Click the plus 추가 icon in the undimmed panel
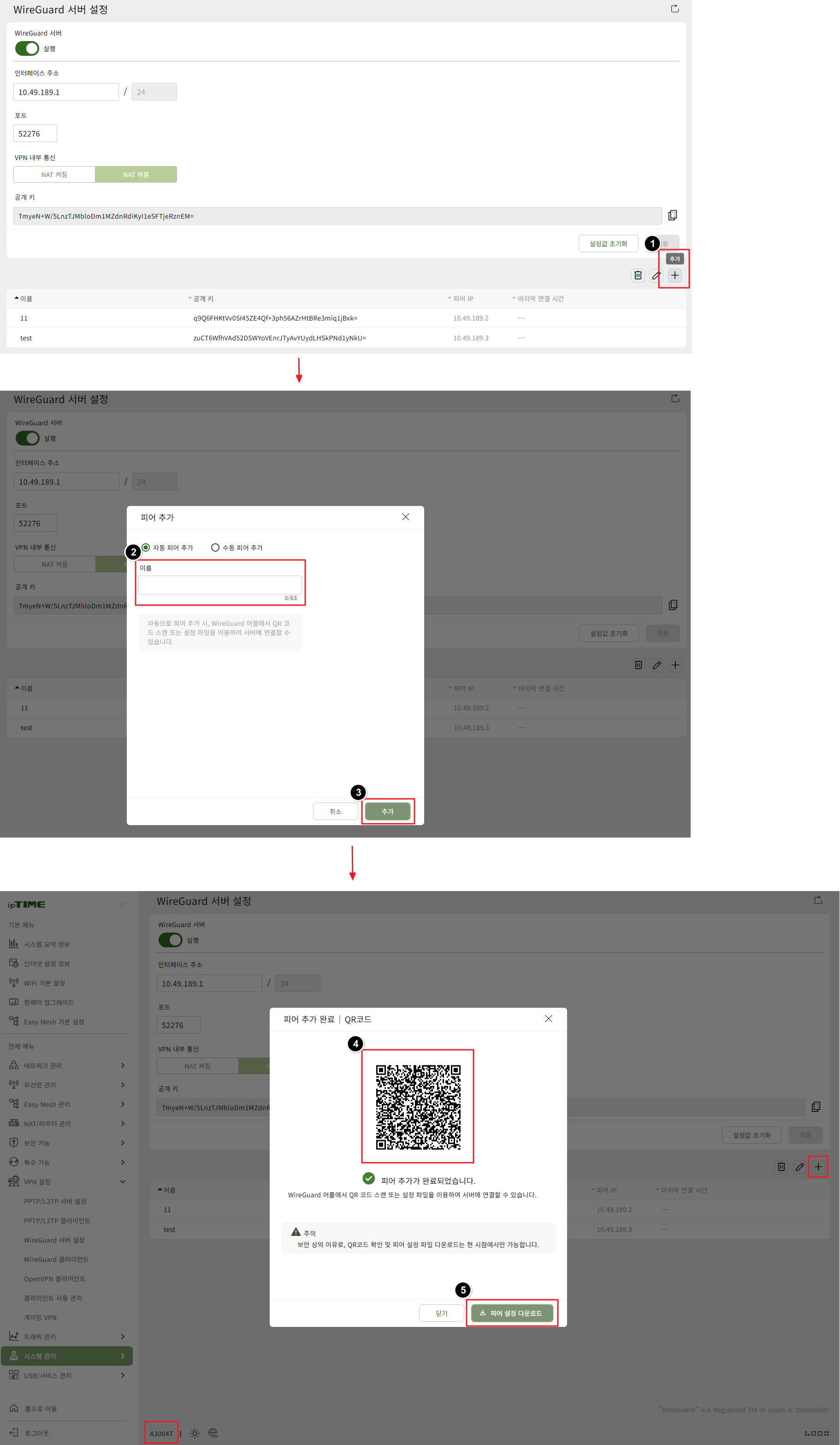840x1445 pixels. (675, 275)
